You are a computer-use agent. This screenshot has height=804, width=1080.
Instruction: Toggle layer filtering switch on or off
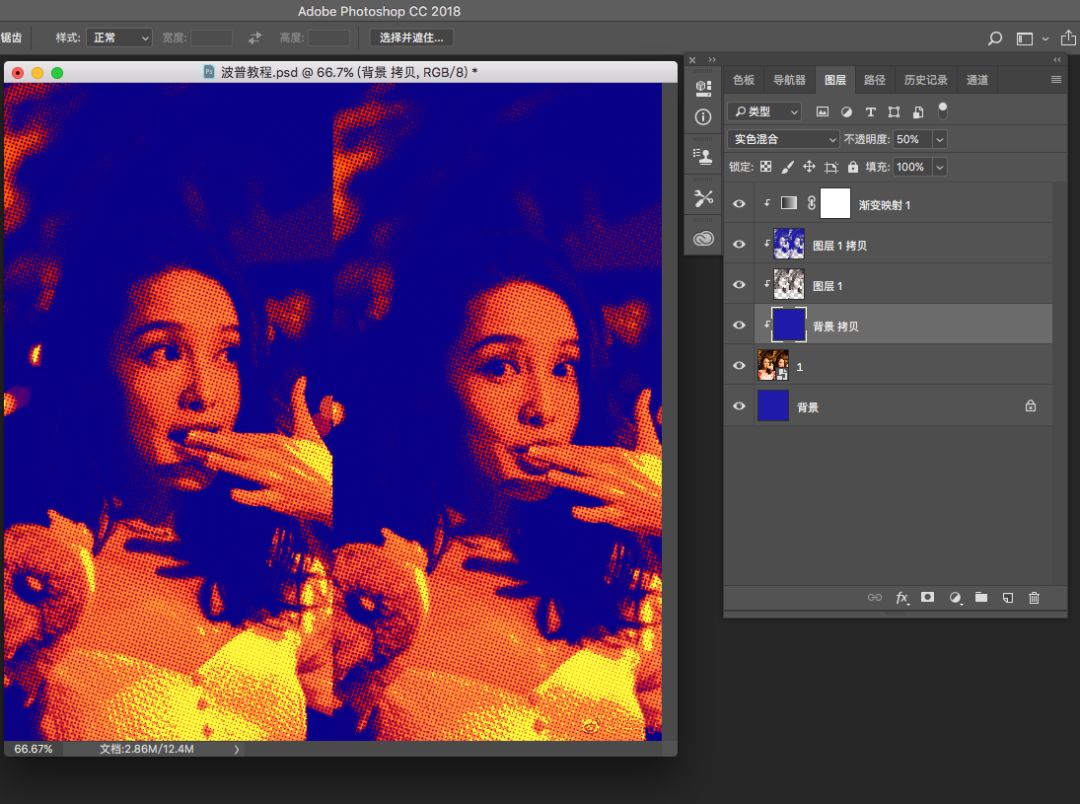(943, 110)
